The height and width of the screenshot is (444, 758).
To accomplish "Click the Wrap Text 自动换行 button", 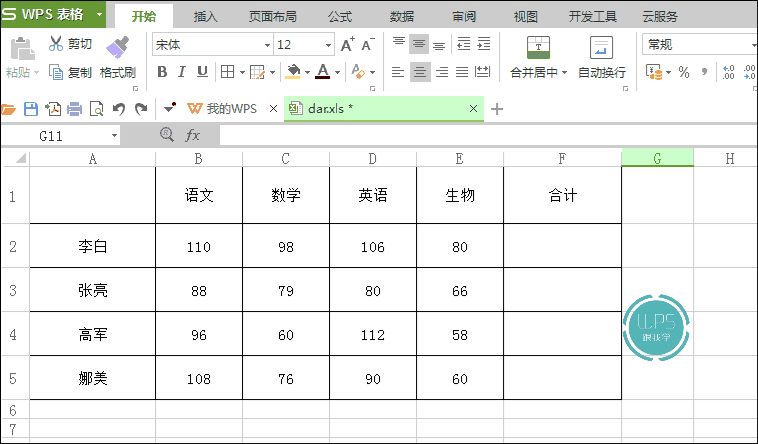I will (x=602, y=58).
